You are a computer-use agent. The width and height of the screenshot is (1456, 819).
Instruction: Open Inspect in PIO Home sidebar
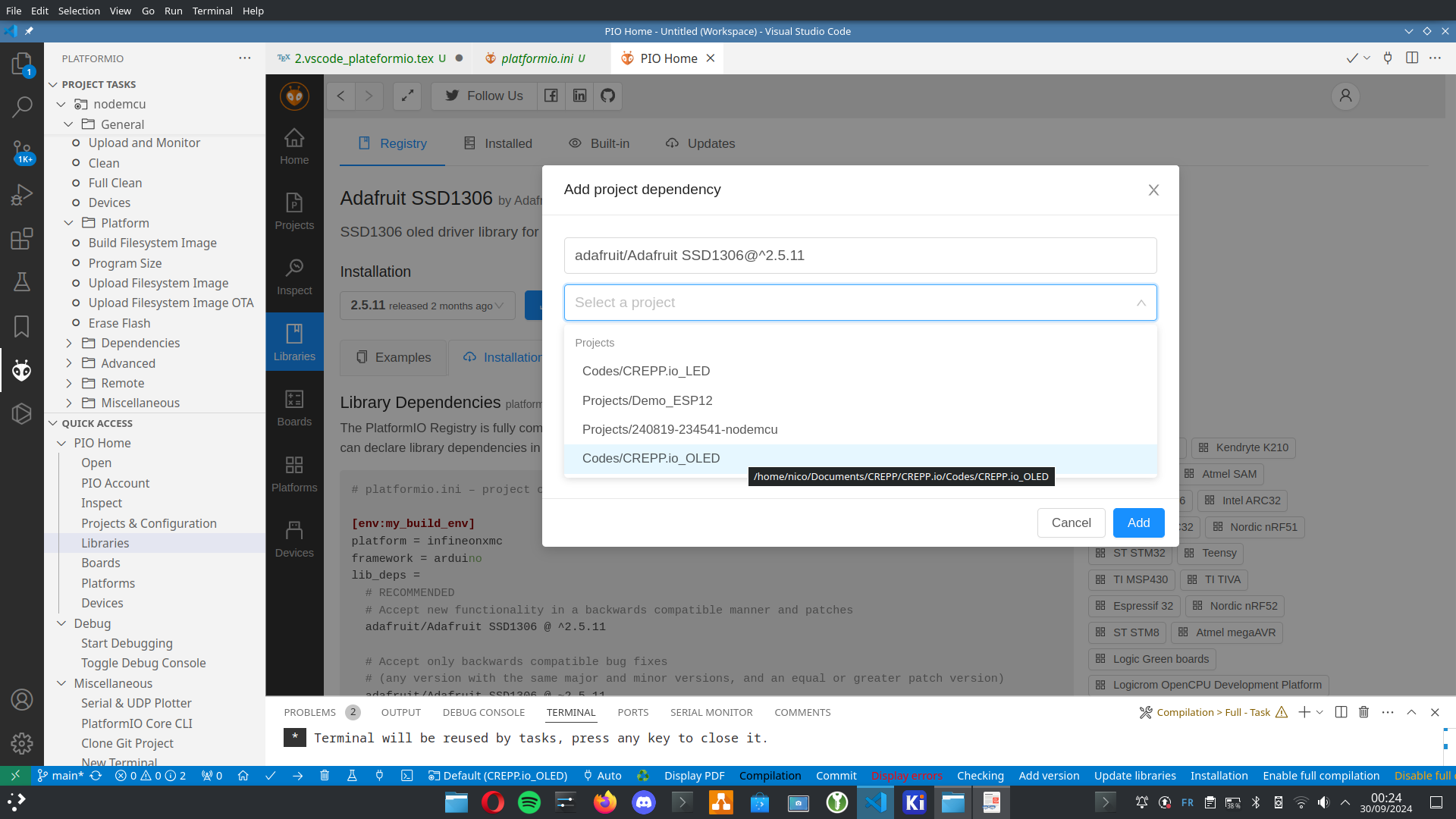(x=294, y=278)
